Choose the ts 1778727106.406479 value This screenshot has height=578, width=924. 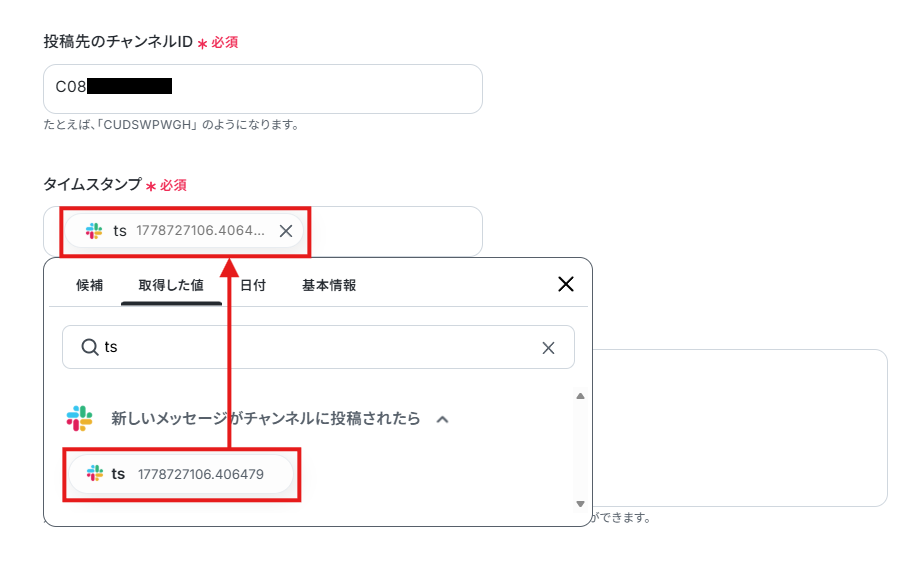[181, 474]
